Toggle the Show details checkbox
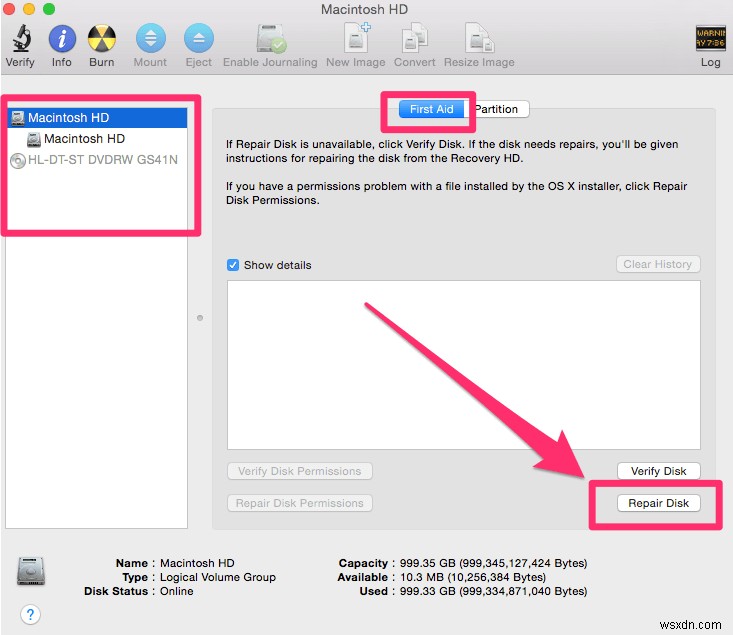 (233, 265)
